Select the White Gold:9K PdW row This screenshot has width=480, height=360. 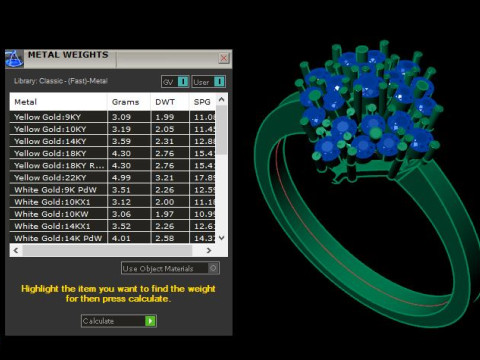[x=113, y=190]
